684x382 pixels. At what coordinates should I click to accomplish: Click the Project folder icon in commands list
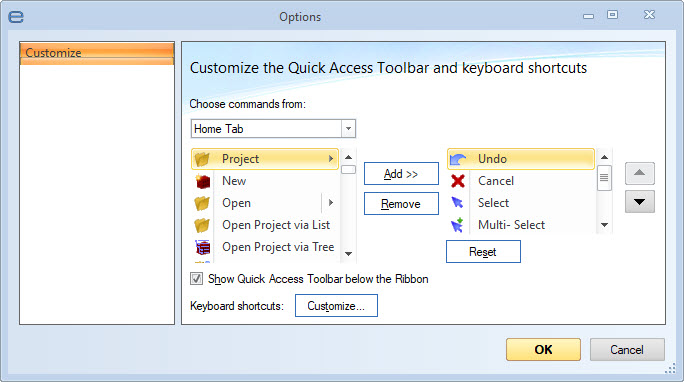(202, 159)
